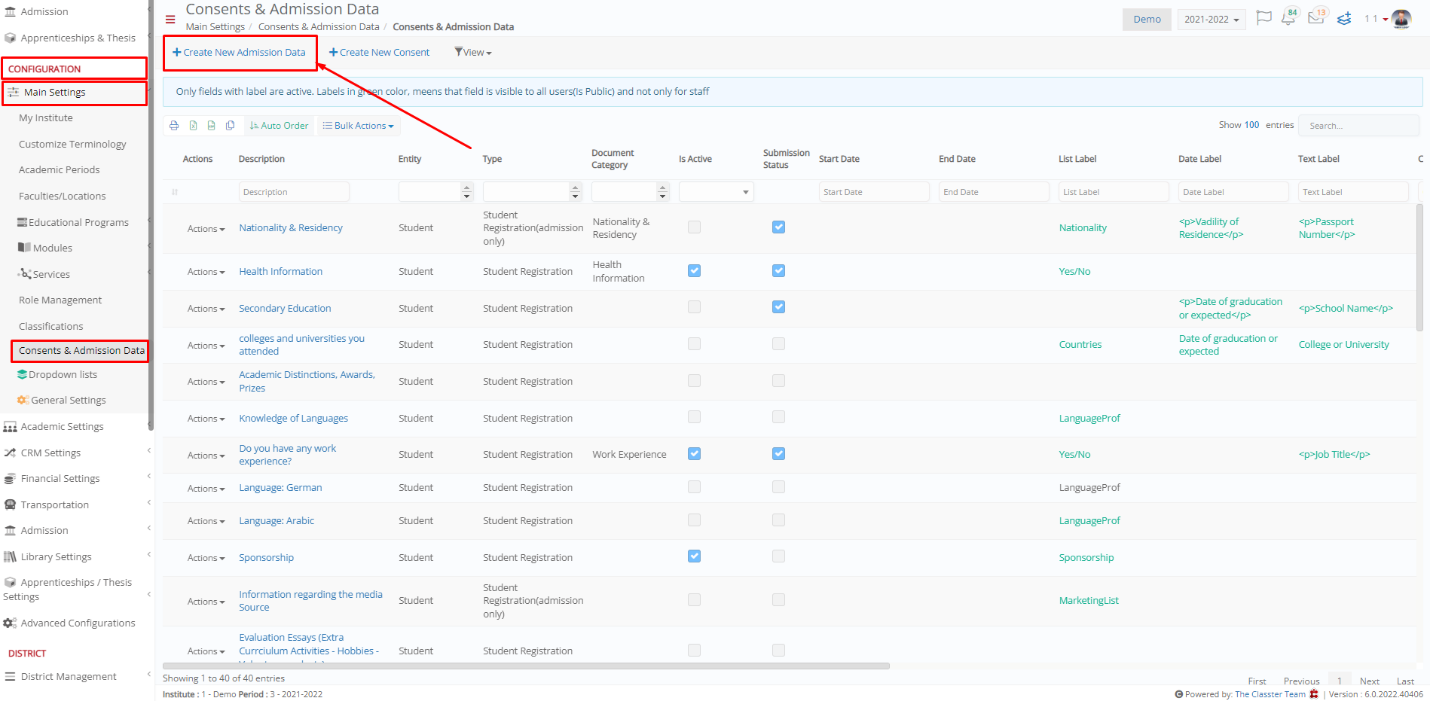
Task: Open notifications bell with 84 badge
Action: pos(1288,18)
